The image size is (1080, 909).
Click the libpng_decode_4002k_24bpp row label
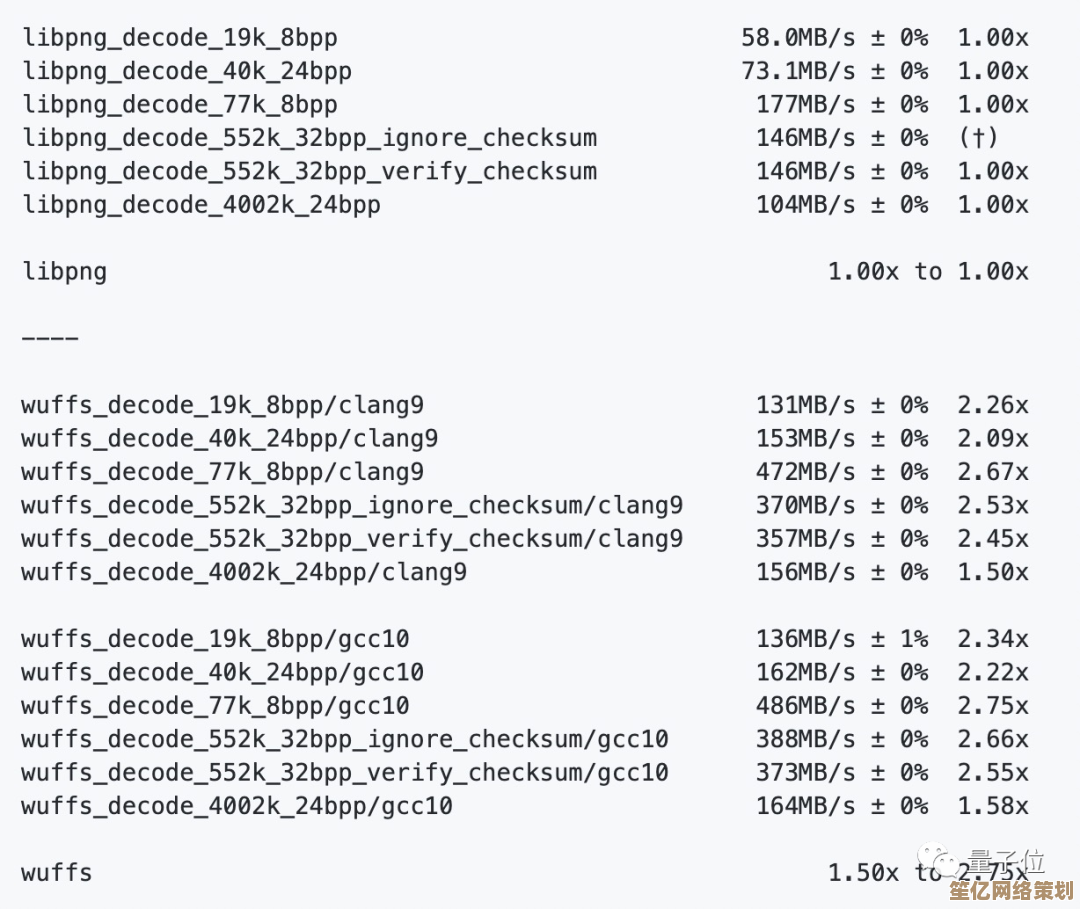tap(202, 205)
